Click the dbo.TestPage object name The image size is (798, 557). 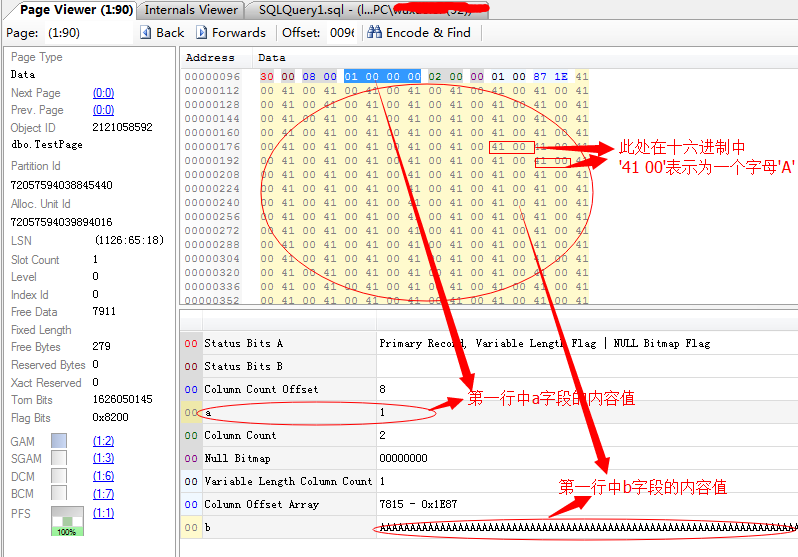pos(47,145)
